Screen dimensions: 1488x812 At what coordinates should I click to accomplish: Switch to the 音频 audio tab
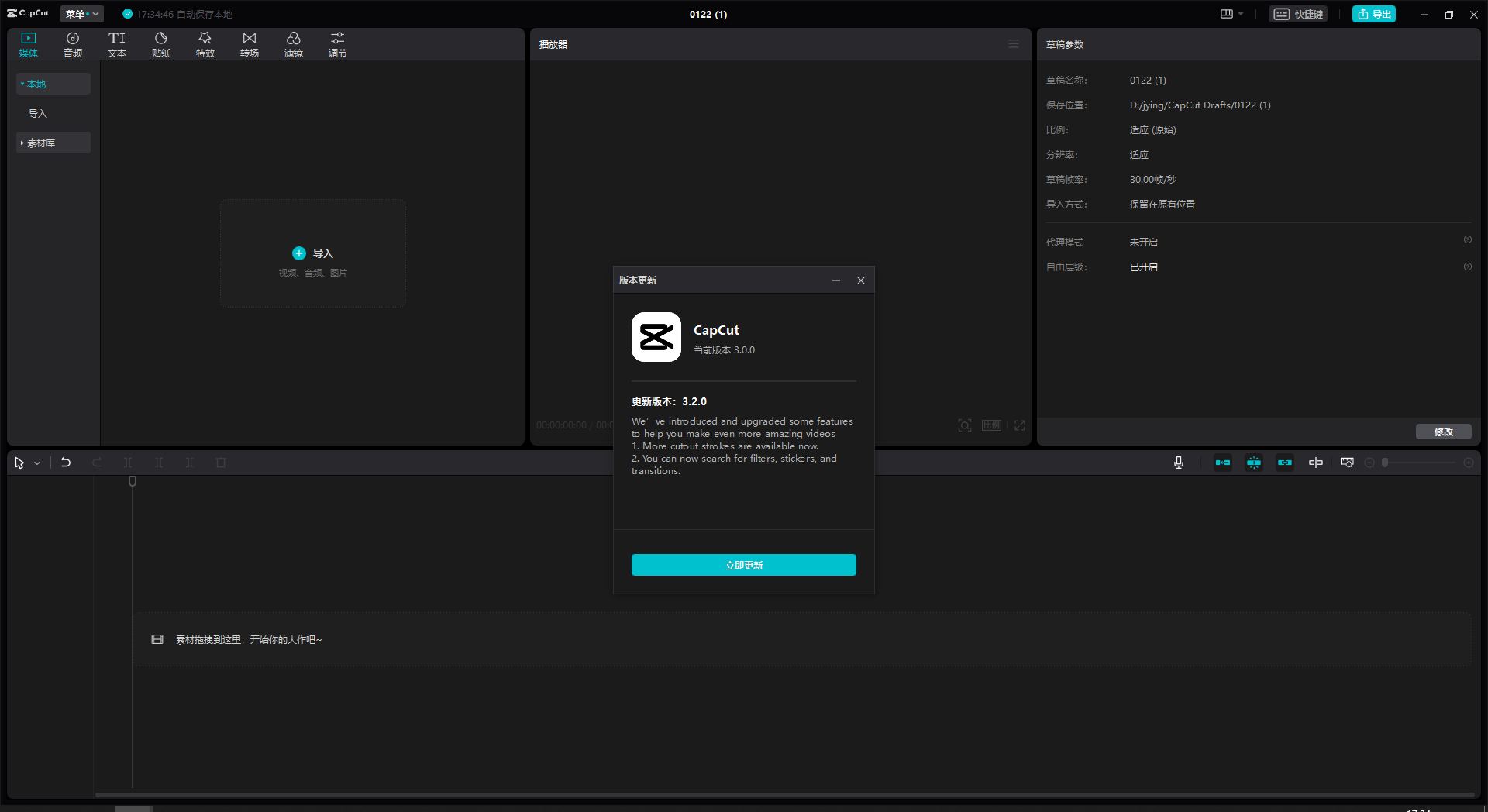point(73,45)
